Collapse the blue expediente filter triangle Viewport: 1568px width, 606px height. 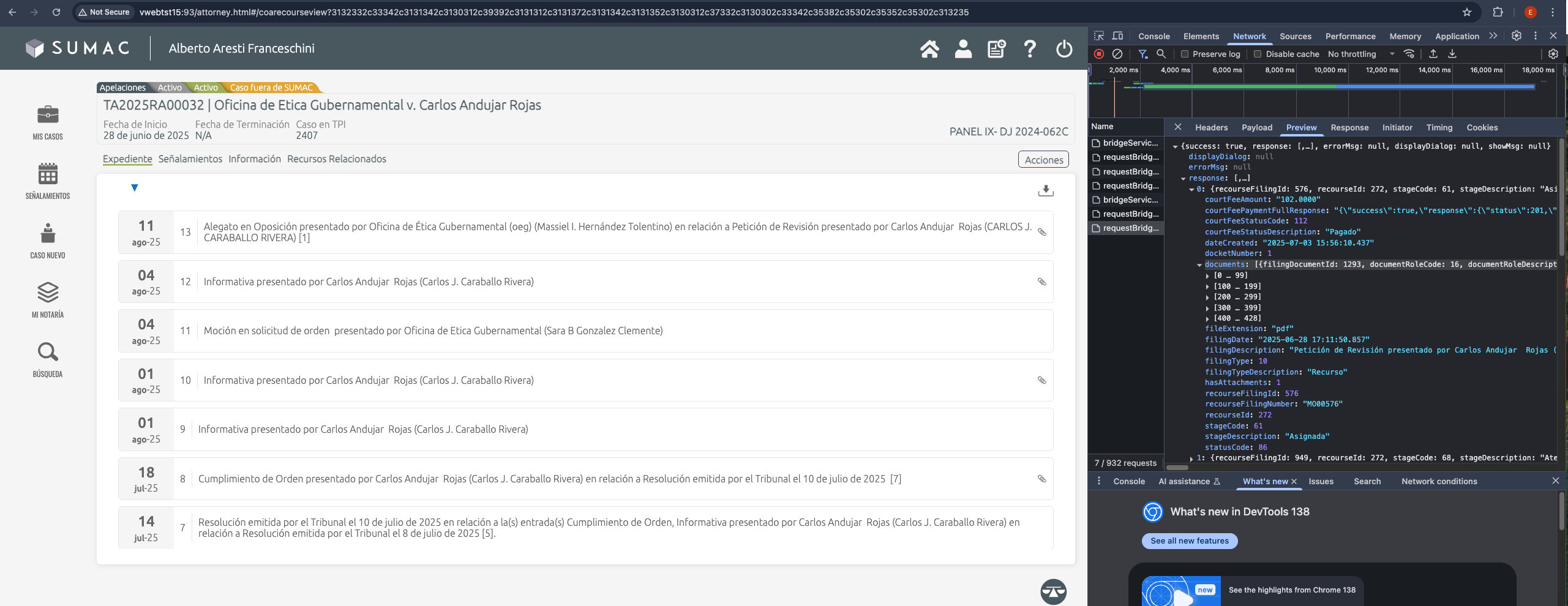click(135, 188)
